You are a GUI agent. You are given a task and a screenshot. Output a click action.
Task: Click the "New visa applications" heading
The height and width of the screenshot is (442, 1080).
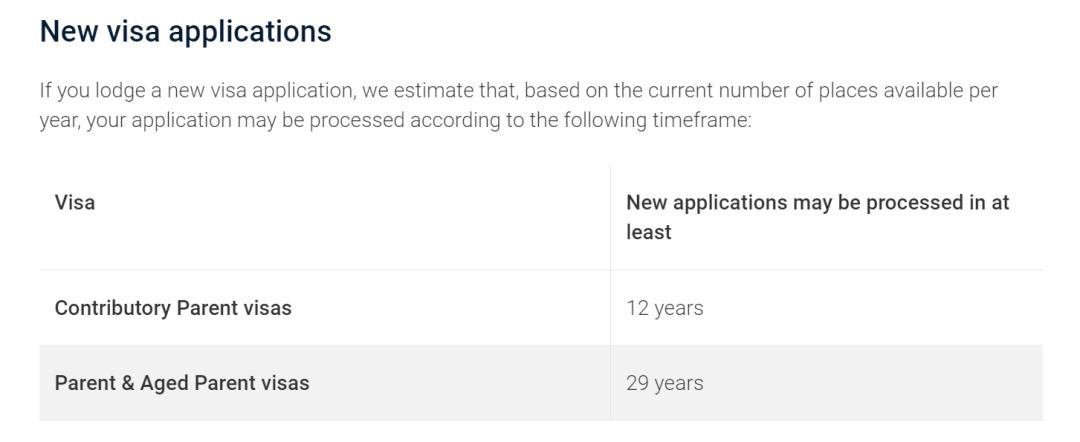[x=185, y=31]
